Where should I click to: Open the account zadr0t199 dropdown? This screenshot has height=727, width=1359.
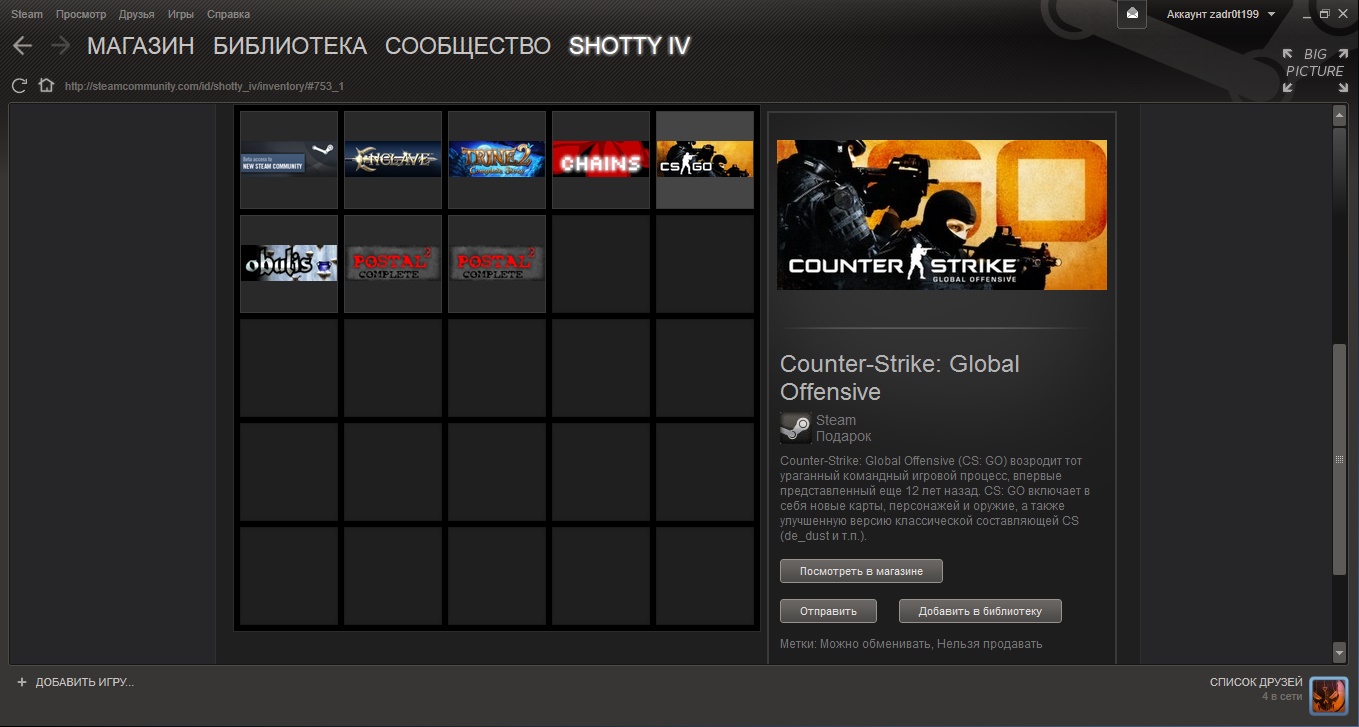click(1221, 14)
